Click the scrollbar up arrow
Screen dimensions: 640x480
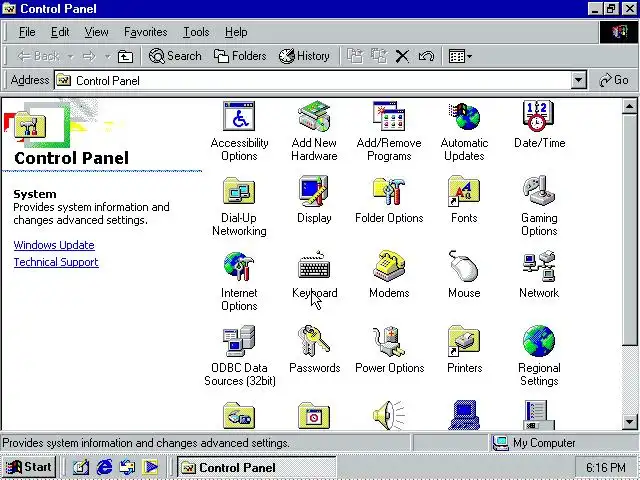[x=629, y=107]
